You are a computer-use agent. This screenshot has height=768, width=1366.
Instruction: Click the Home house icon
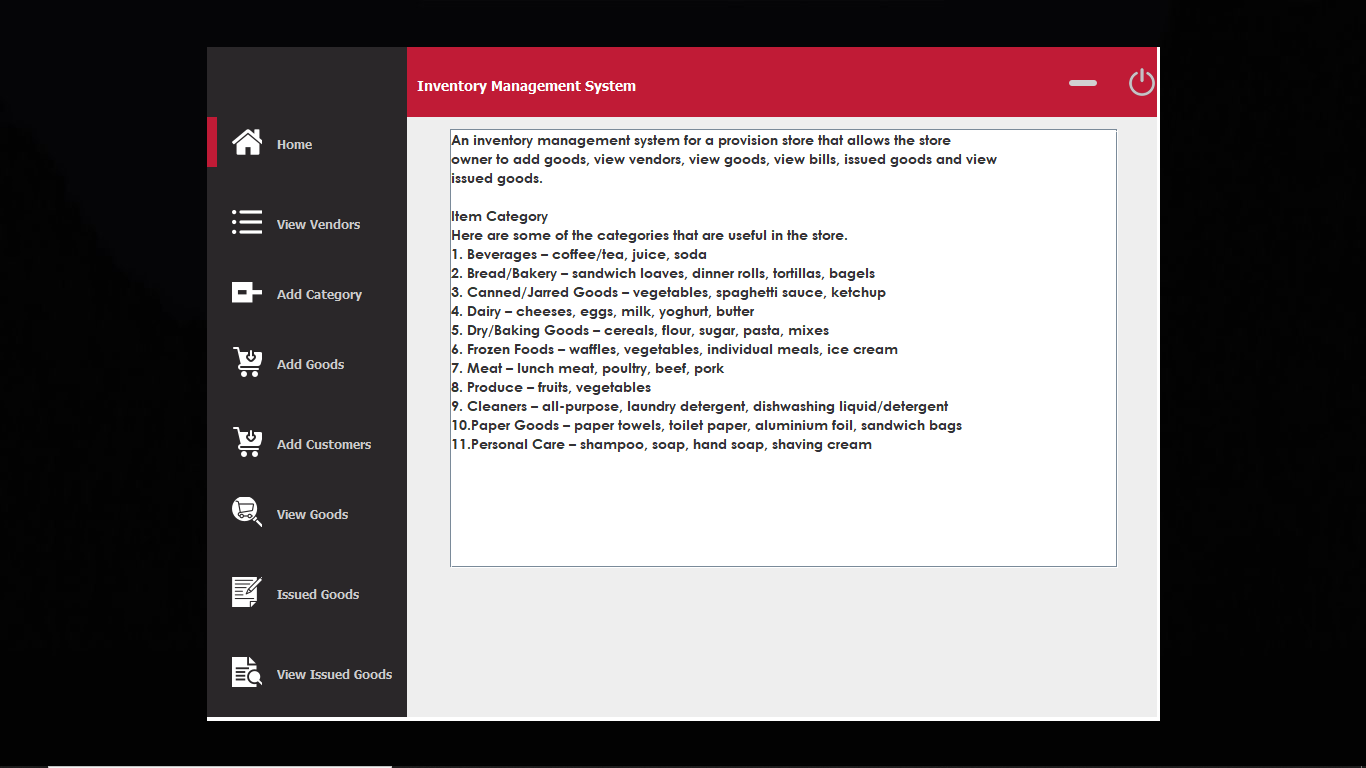pos(247,143)
